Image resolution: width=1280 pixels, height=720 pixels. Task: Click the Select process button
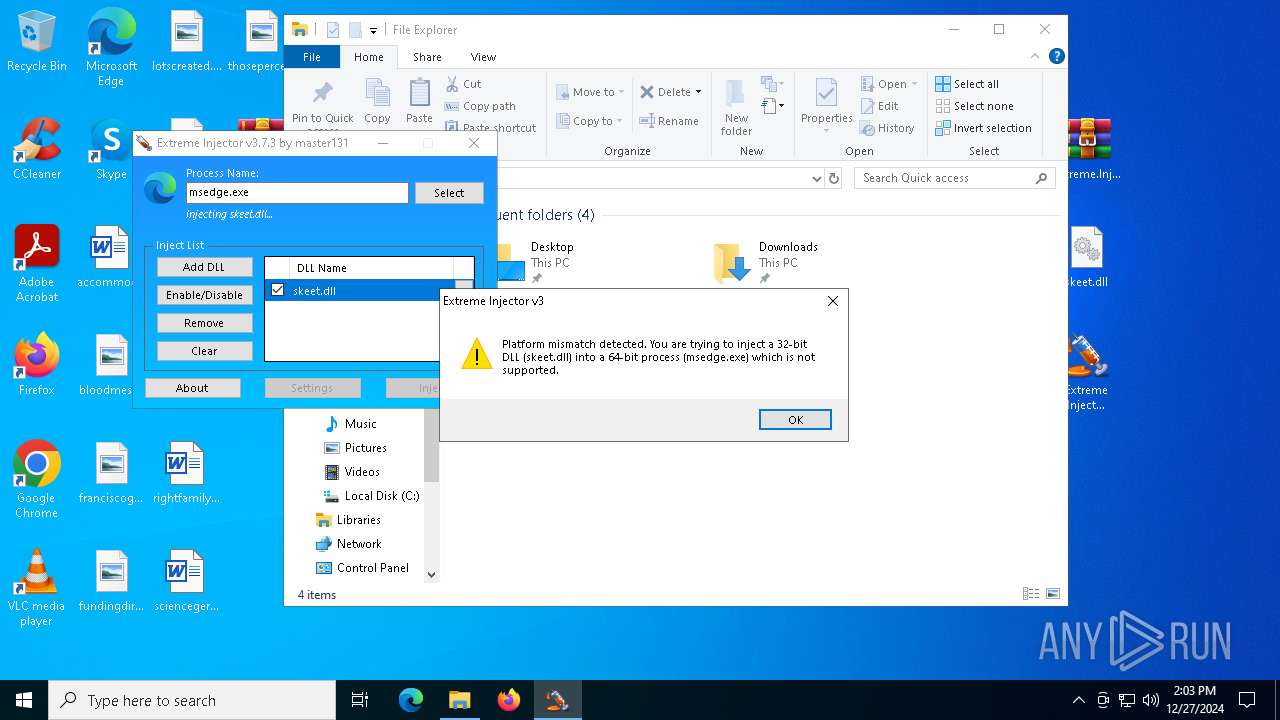pos(449,193)
